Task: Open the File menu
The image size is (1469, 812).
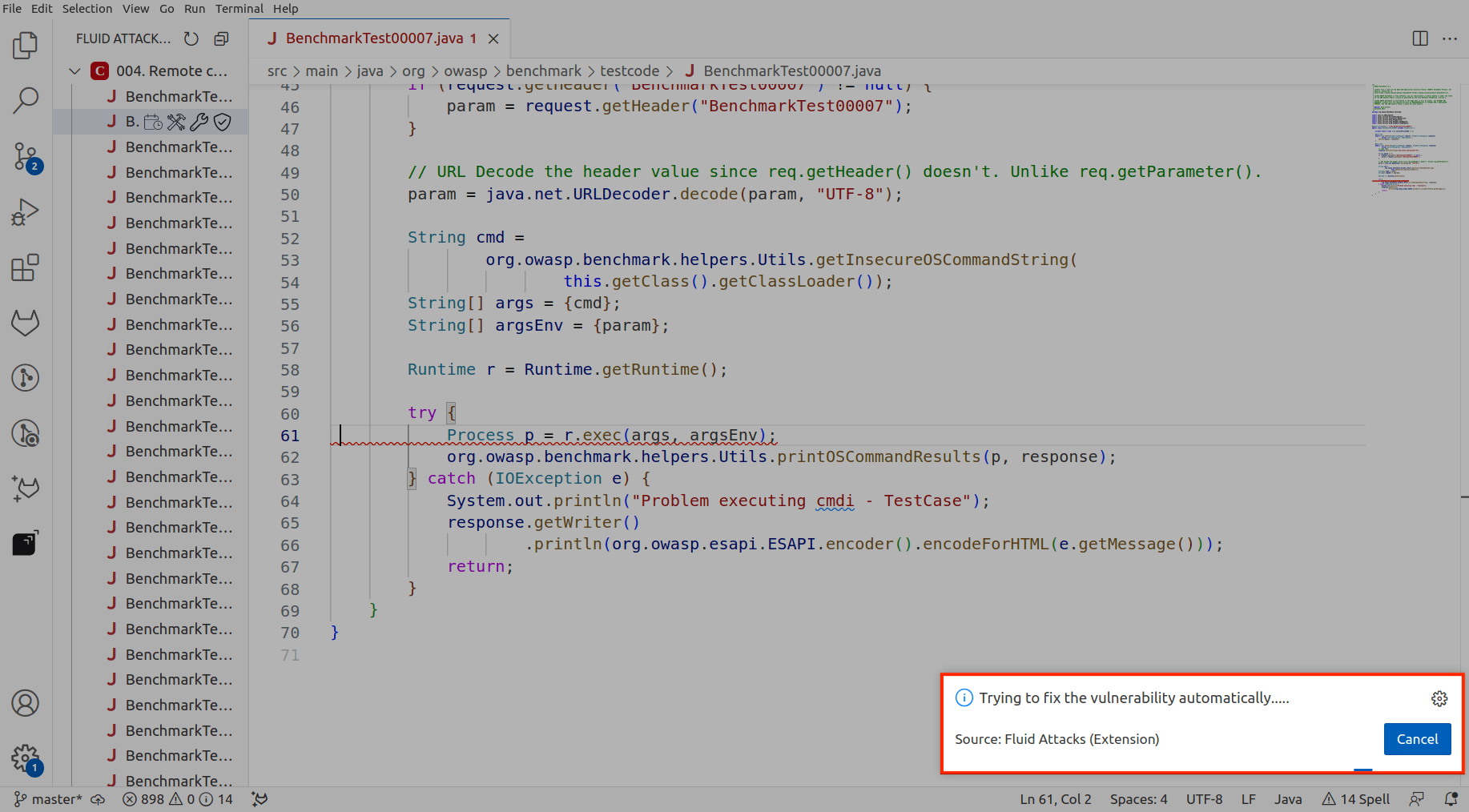Action: pos(12,9)
